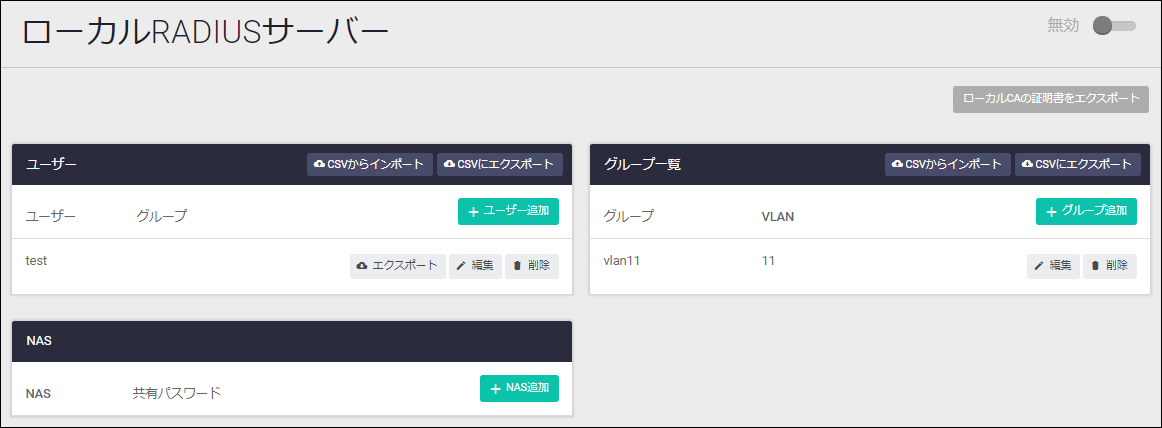The height and width of the screenshot is (428, 1162).
Task: Click グループ column header in ユーザー panel
Action: (162, 216)
